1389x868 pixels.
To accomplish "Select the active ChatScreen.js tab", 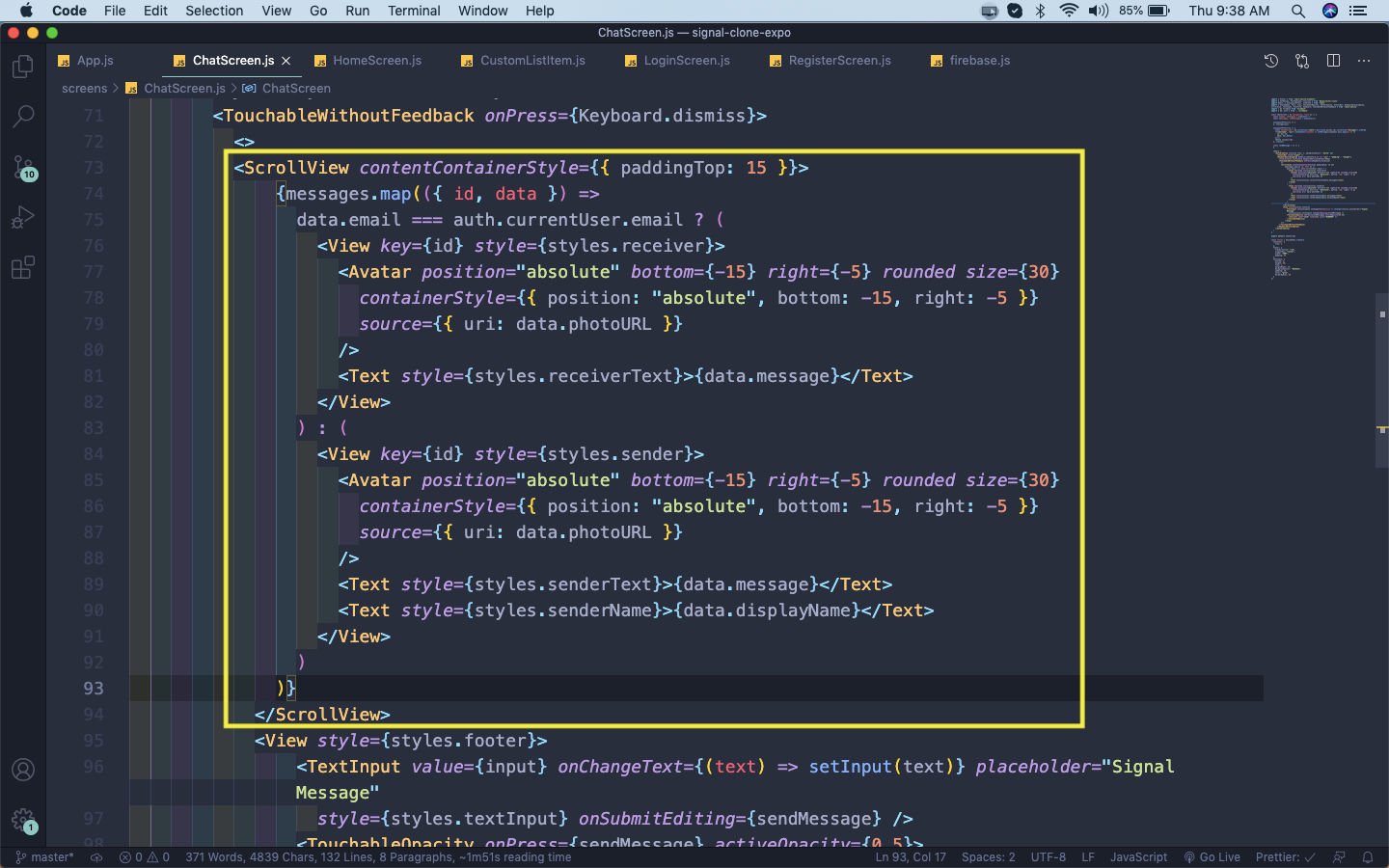I will tap(232, 61).
